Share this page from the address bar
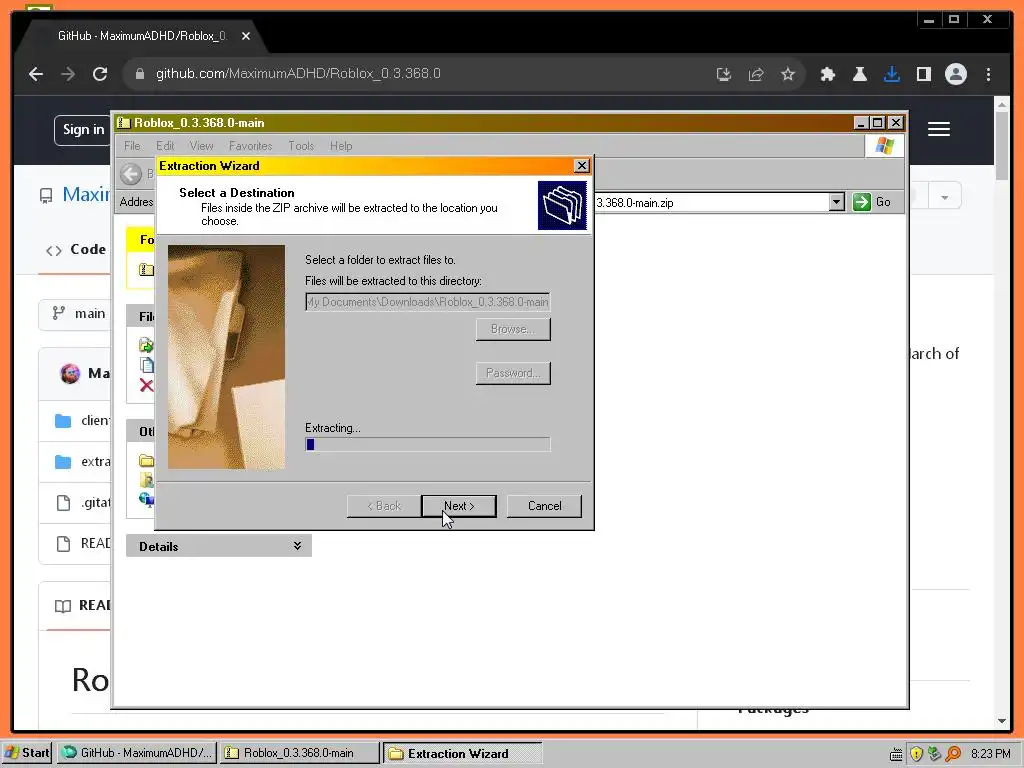The image size is (1024, 768). tap(756, 74)
